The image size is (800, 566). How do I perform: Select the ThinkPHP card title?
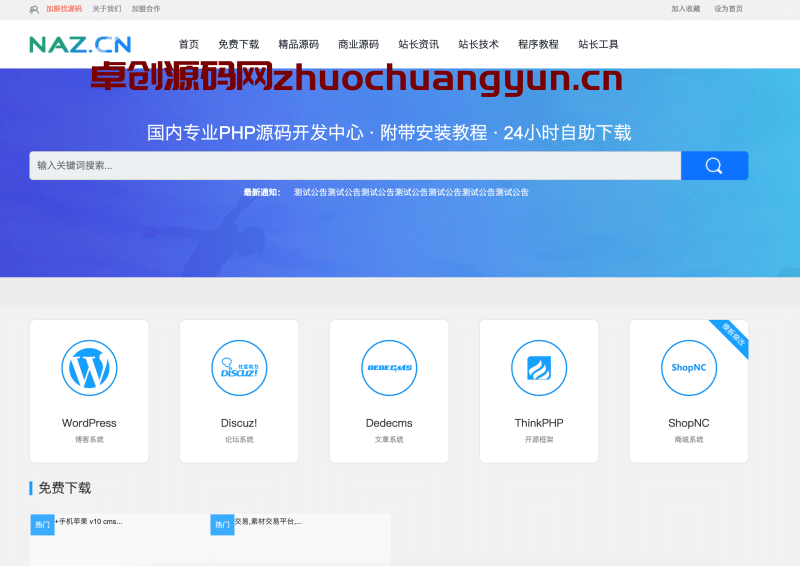click(x=539, y=423)
